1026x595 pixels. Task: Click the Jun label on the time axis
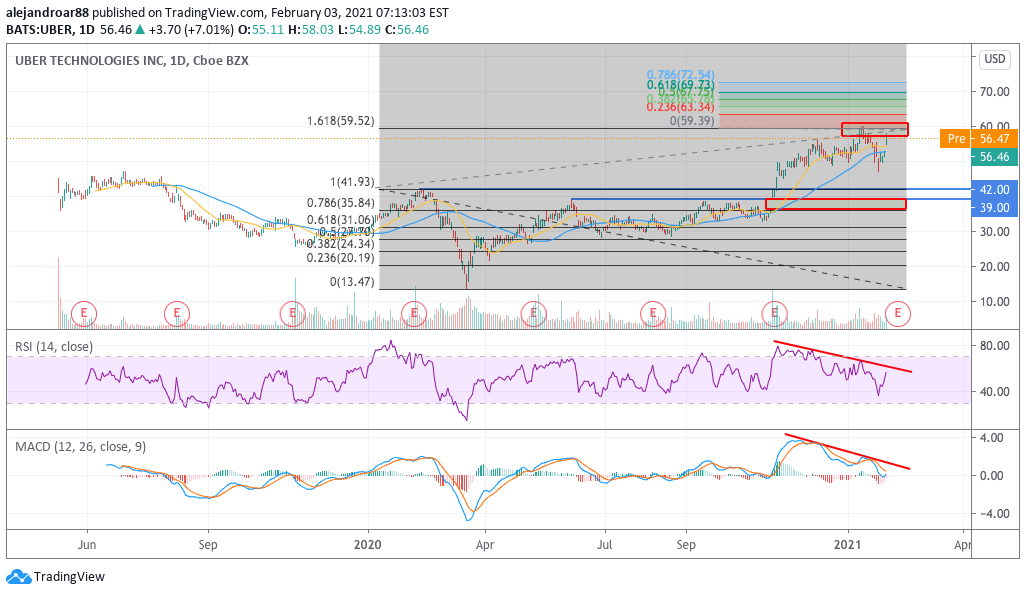click(x=87, y=545)
